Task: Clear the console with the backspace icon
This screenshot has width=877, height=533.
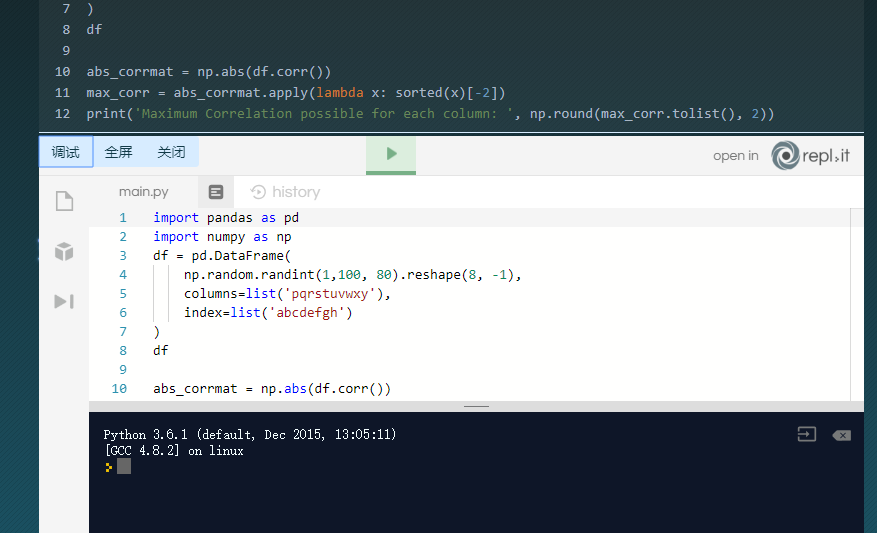Action: click(842, 435)
